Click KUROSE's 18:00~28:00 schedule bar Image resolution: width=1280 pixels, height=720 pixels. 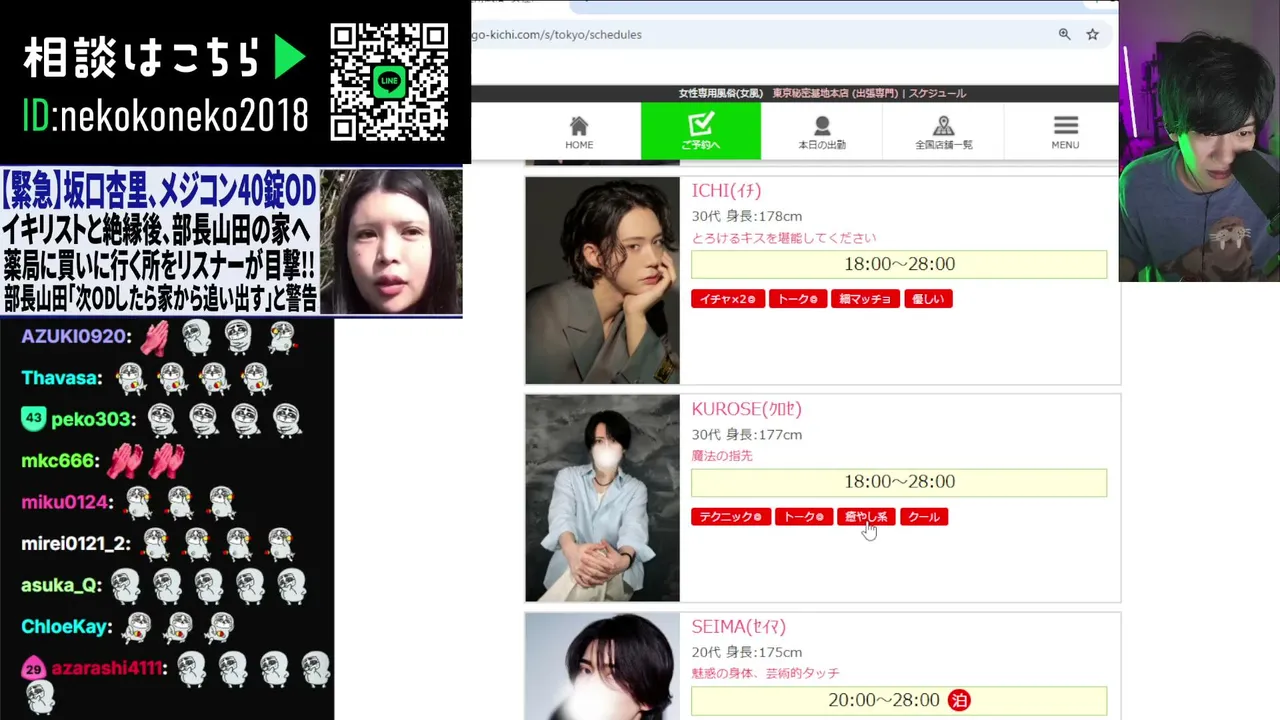899,482
